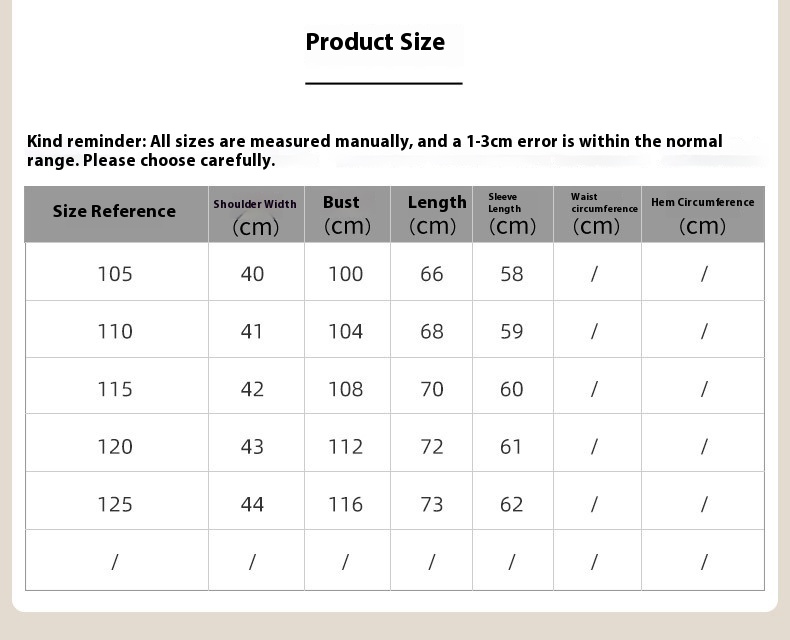Click the Bust (cm) column header
This screenshot has width=790, height=640.
[x=346, y=214]
